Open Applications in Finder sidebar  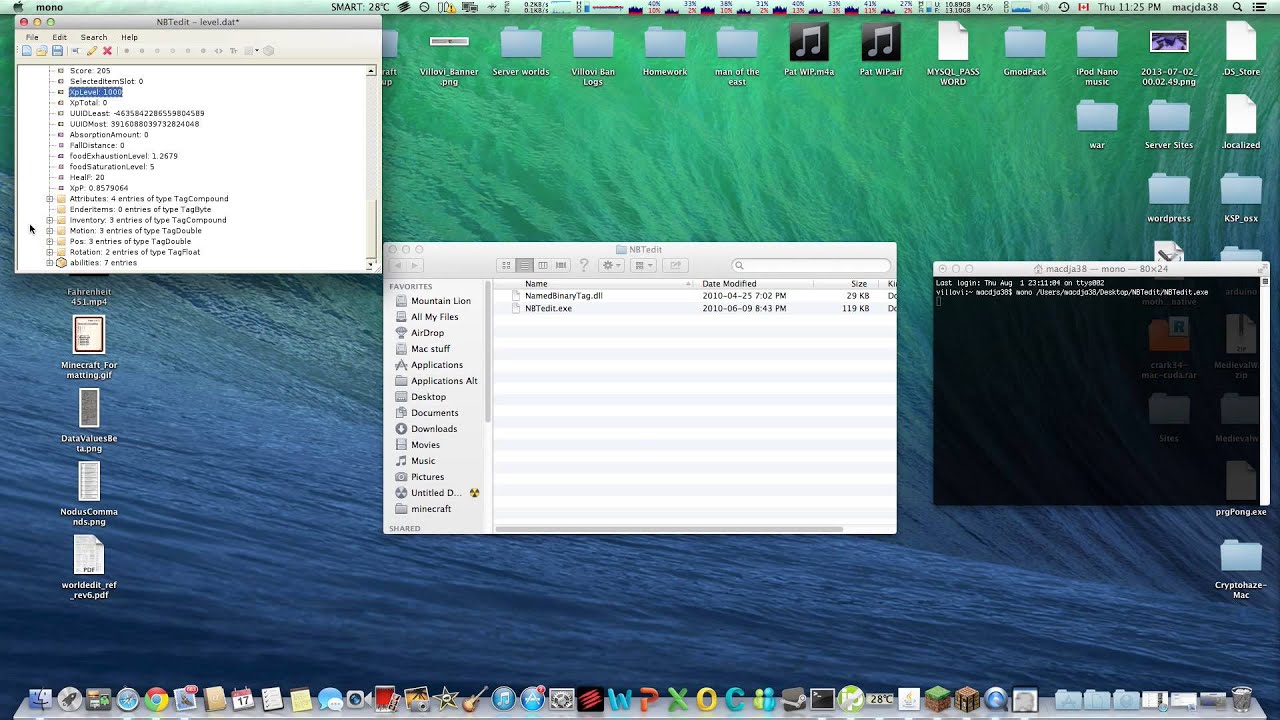point(437,365)
